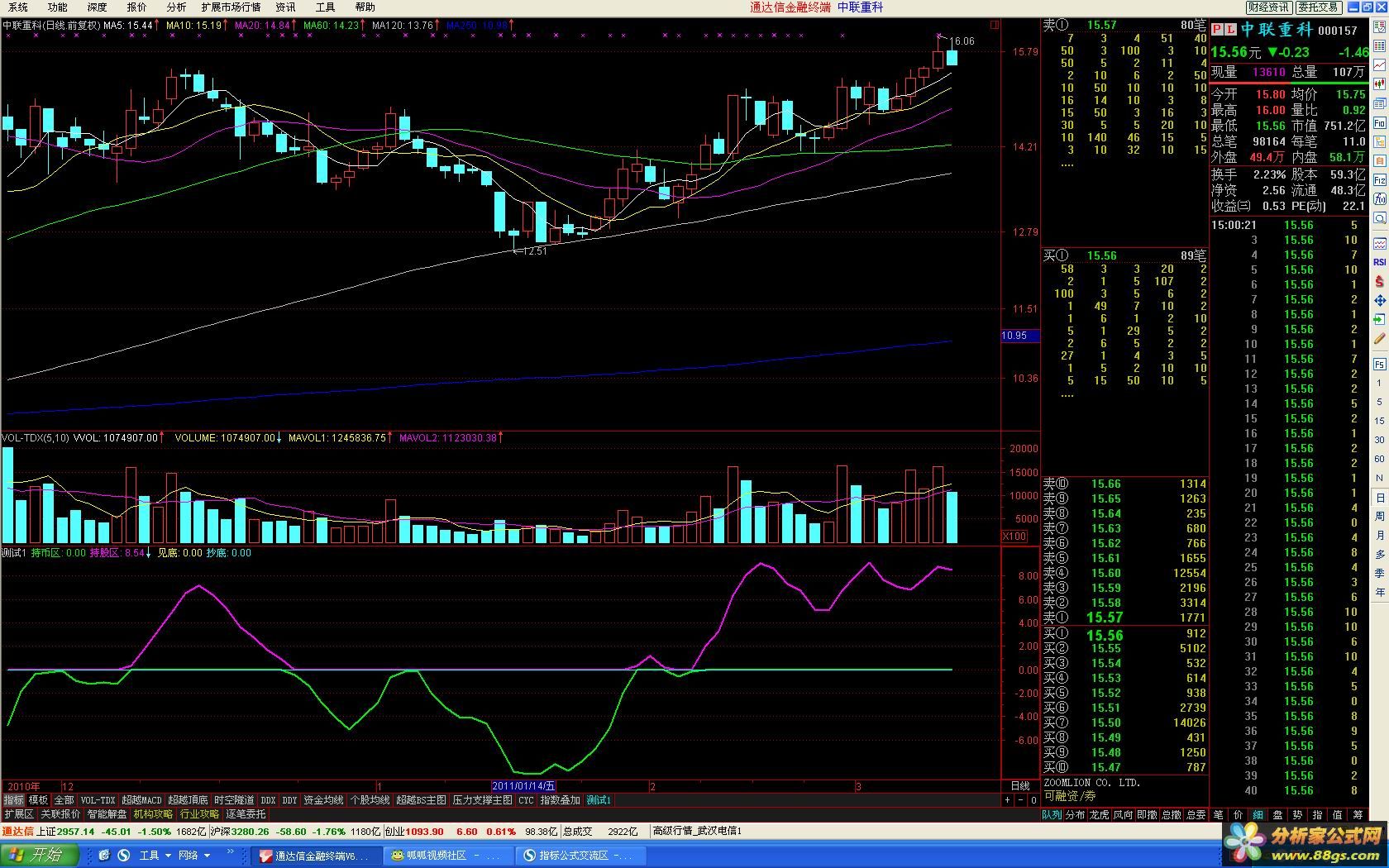The image size is (1389, 868).
Task: Switch to the 筹 tab at bottom right
Action: (x=1358, y=814)
